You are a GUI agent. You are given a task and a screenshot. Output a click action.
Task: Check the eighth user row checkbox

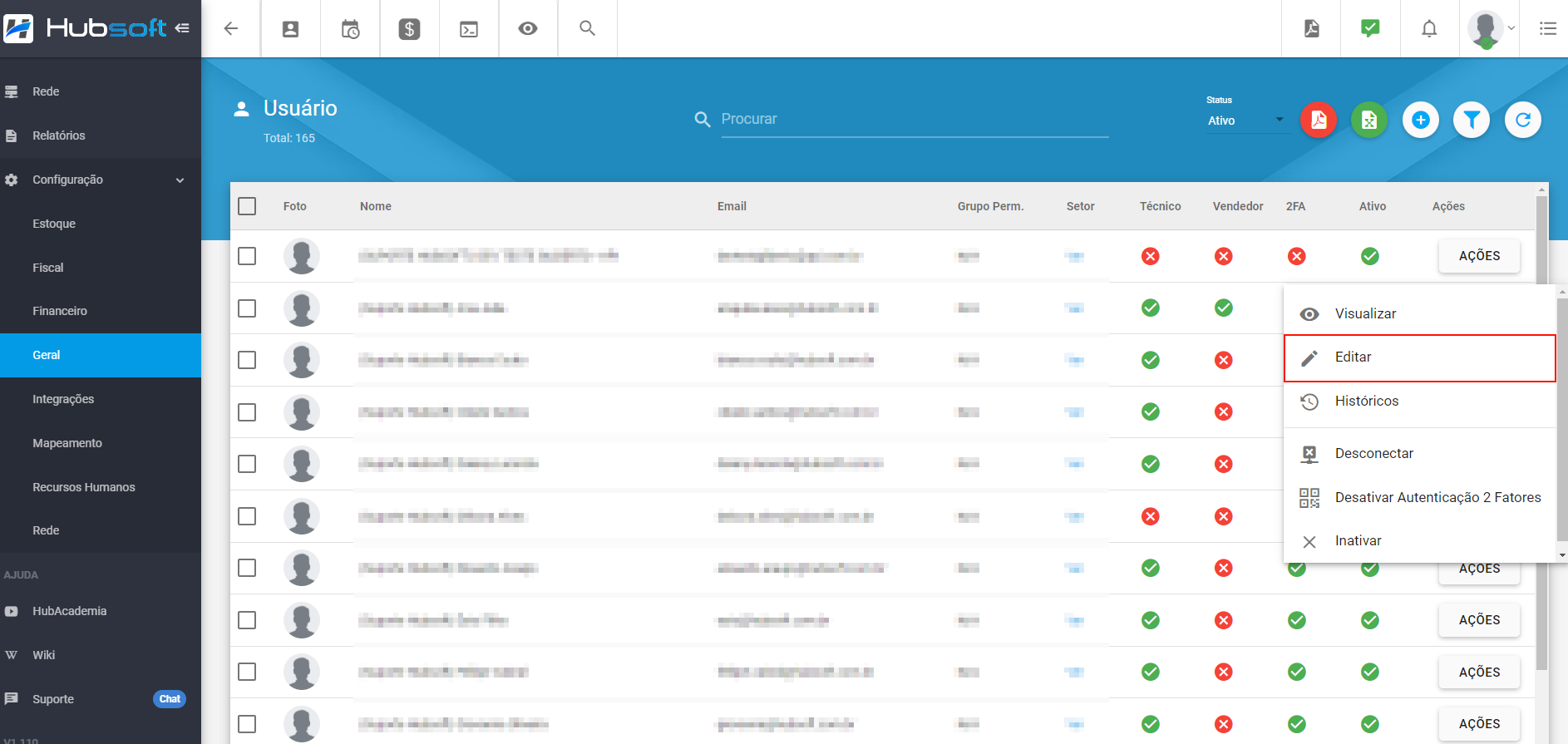coord(247,620)
